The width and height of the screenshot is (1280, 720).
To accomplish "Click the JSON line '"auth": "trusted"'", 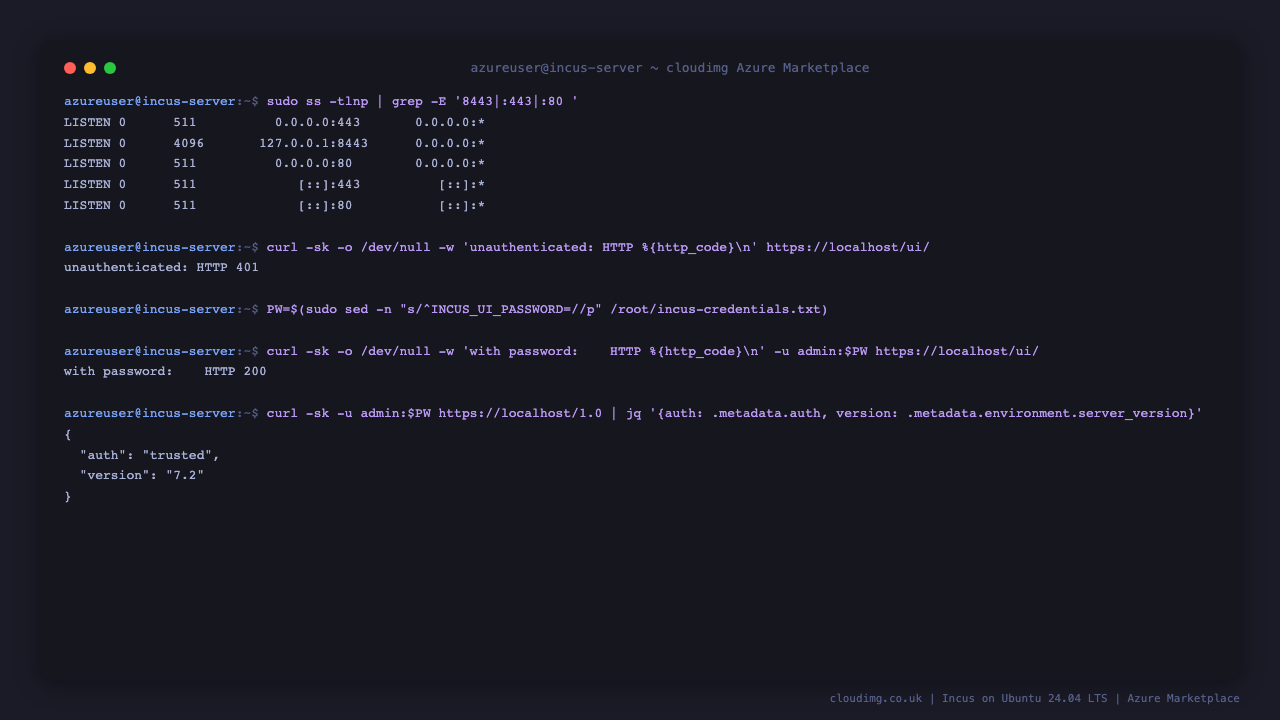I will tap(150, 456).
